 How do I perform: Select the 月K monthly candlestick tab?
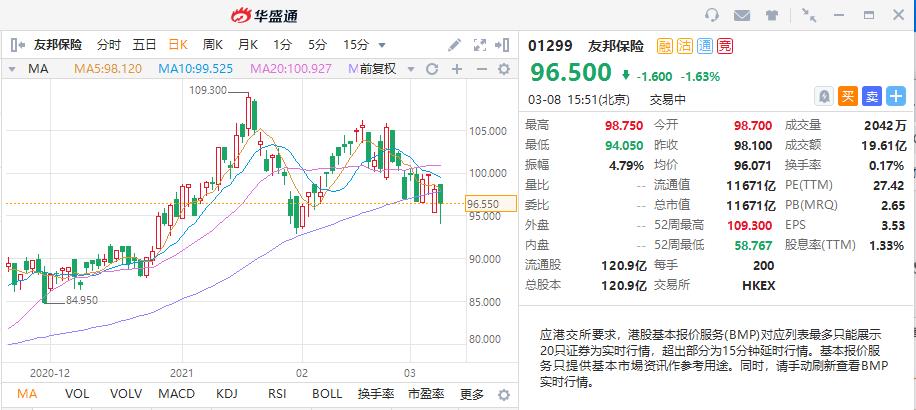pyautogui.click(x=248, y=45)
